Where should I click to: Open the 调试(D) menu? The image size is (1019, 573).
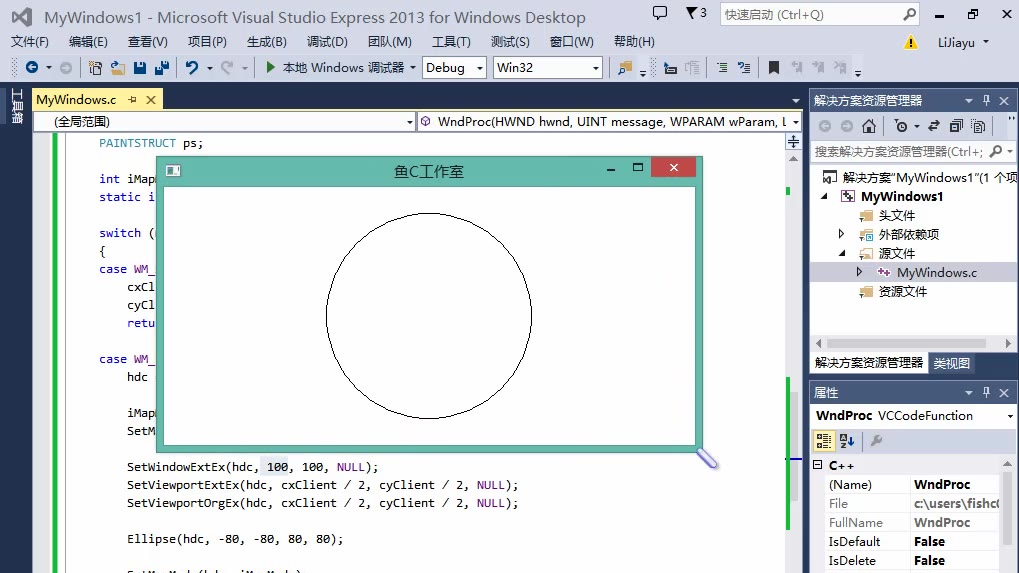click(x=327, y=42)
